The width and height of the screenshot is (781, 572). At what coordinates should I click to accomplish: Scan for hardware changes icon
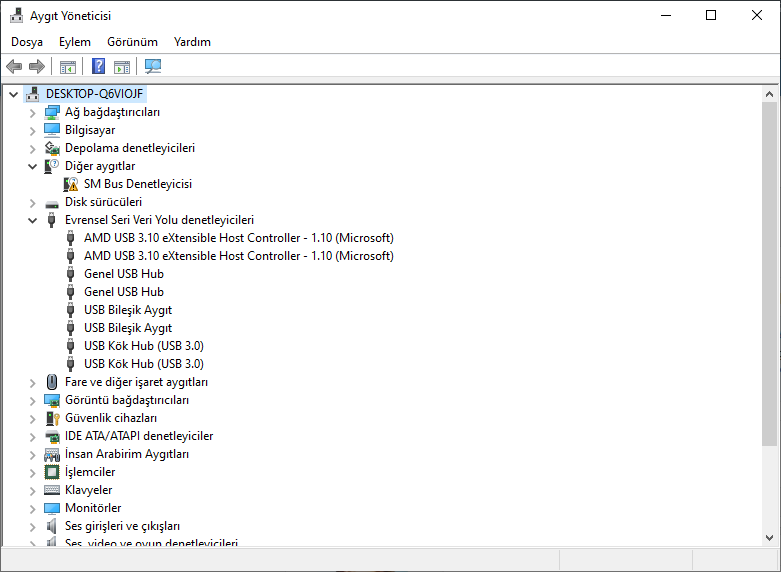point(153,66)
